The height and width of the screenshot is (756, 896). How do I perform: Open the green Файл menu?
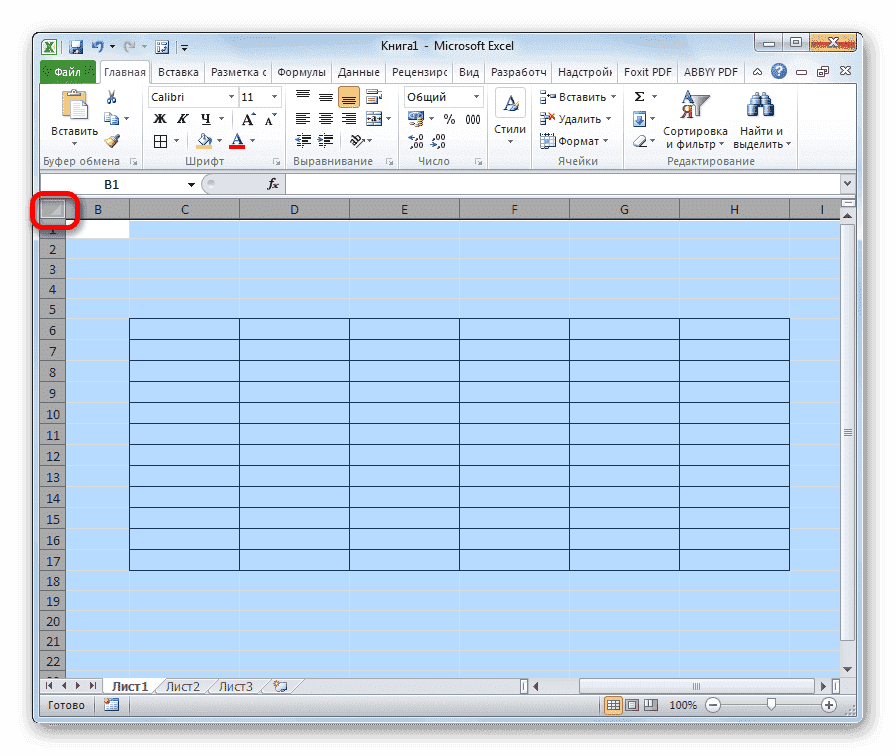[x=66, y=71]
